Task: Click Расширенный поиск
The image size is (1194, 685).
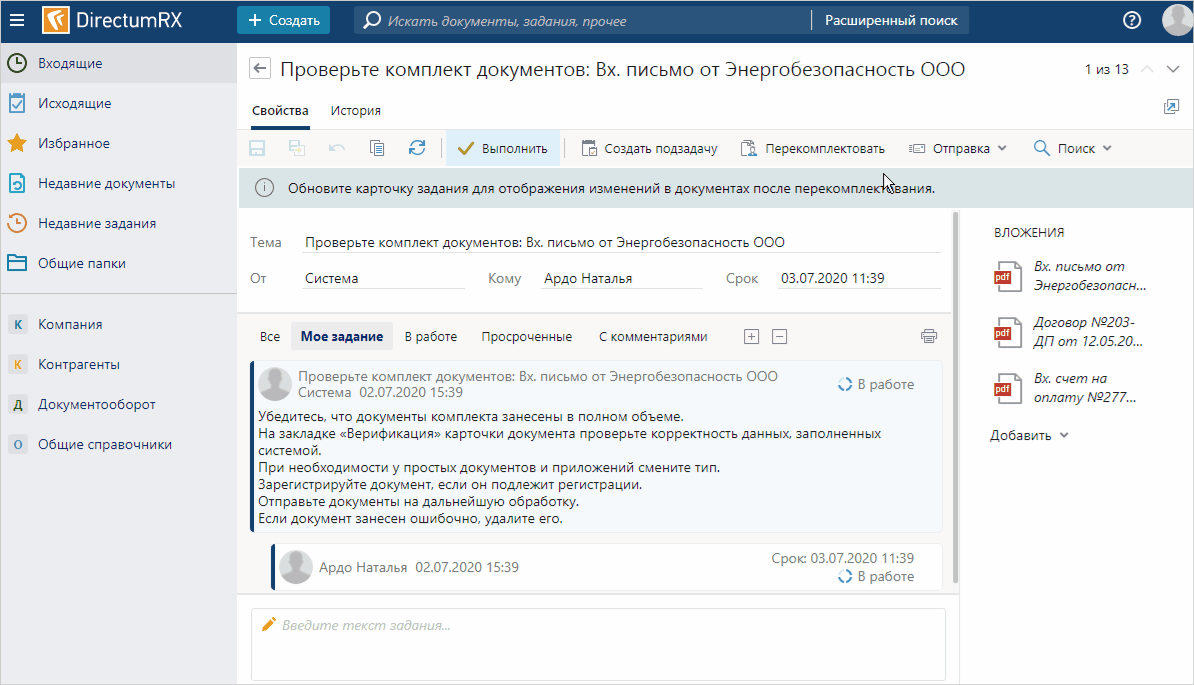Action: [x=891, y=21]
